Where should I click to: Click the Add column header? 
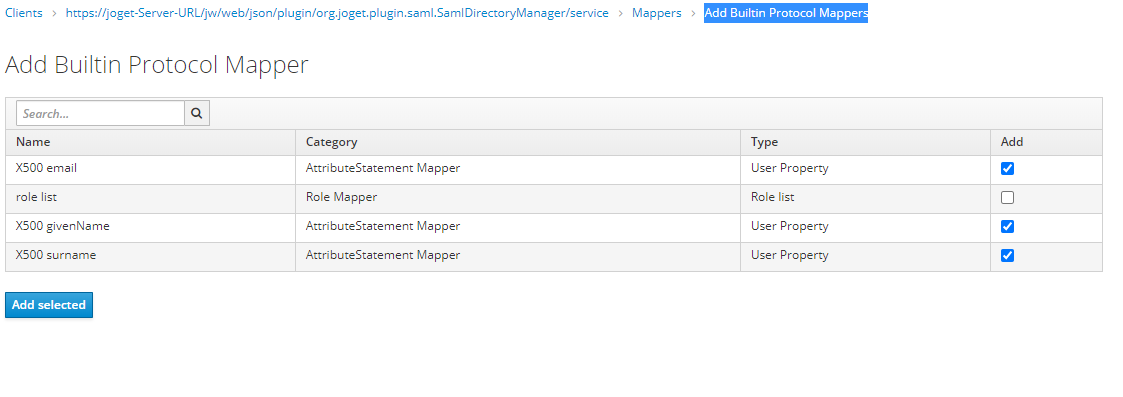point(1011,142)
